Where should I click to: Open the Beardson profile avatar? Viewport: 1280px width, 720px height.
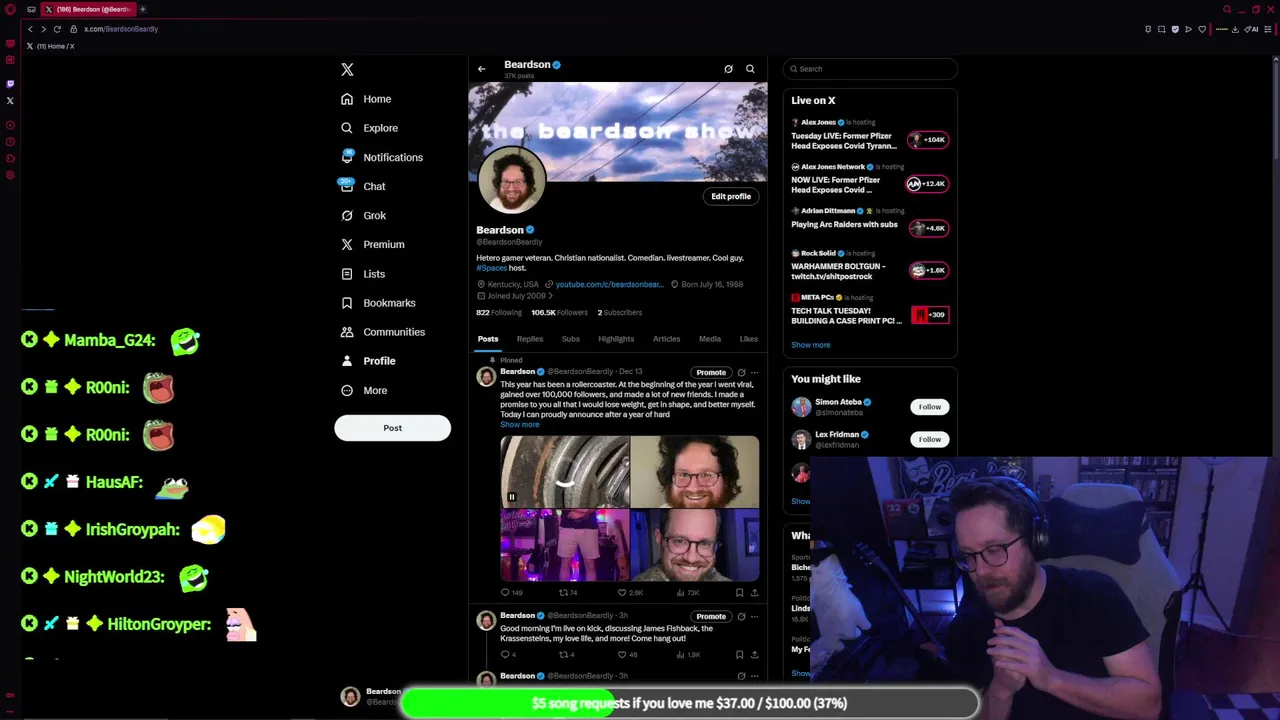(x=511, y=181)
